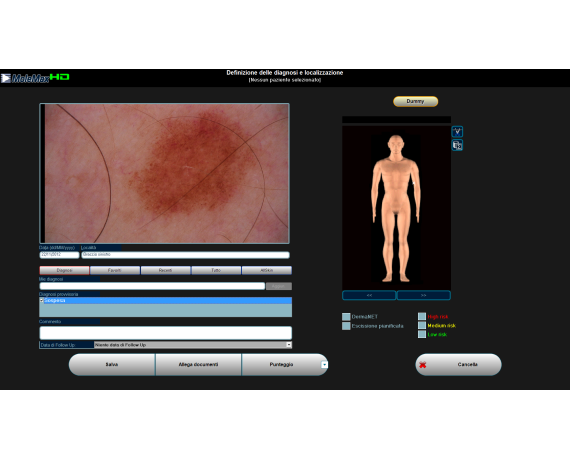Click the chart icon beside the body model

[x=457, y=132]
